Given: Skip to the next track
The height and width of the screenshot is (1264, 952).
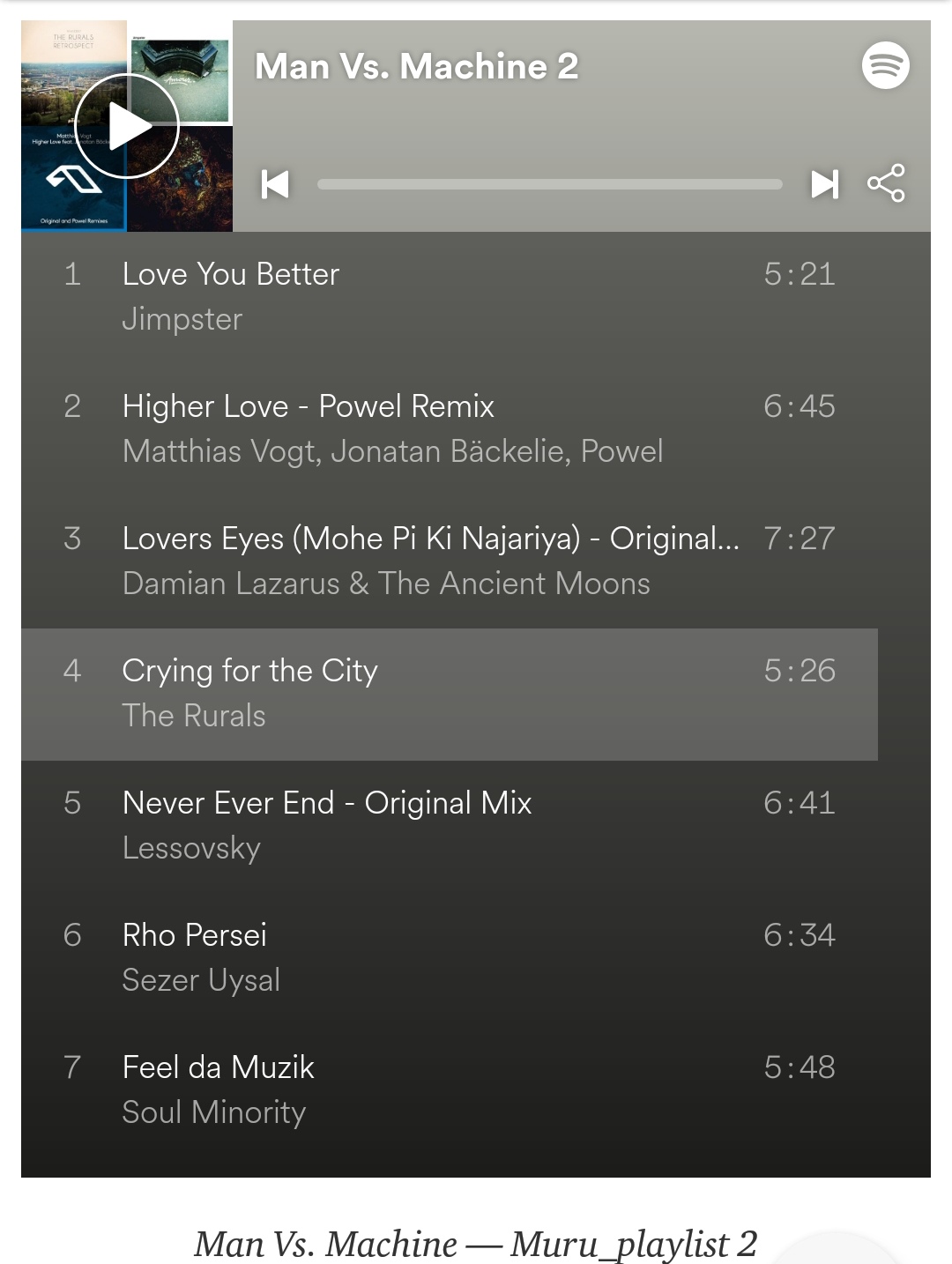Looking at the screenshot, I should pyautogui.click(x=824, y=184).
